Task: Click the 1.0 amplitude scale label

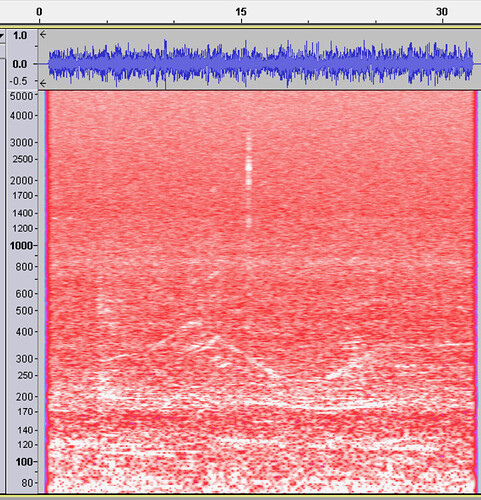Action: (x=20, y=35)
